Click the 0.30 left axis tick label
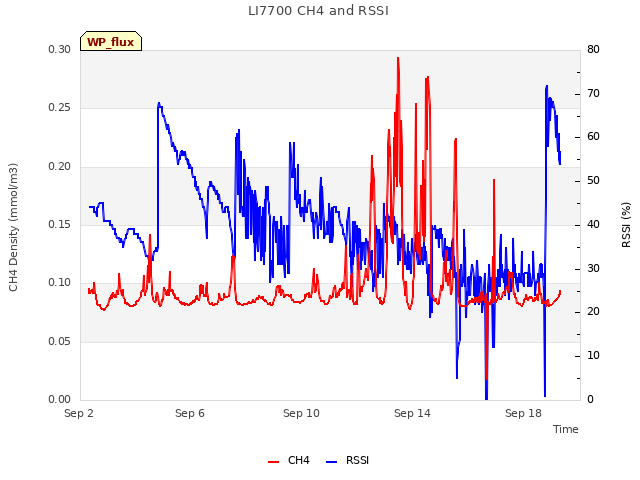This screenshot has height=480, width=640. tap(60, 49)
